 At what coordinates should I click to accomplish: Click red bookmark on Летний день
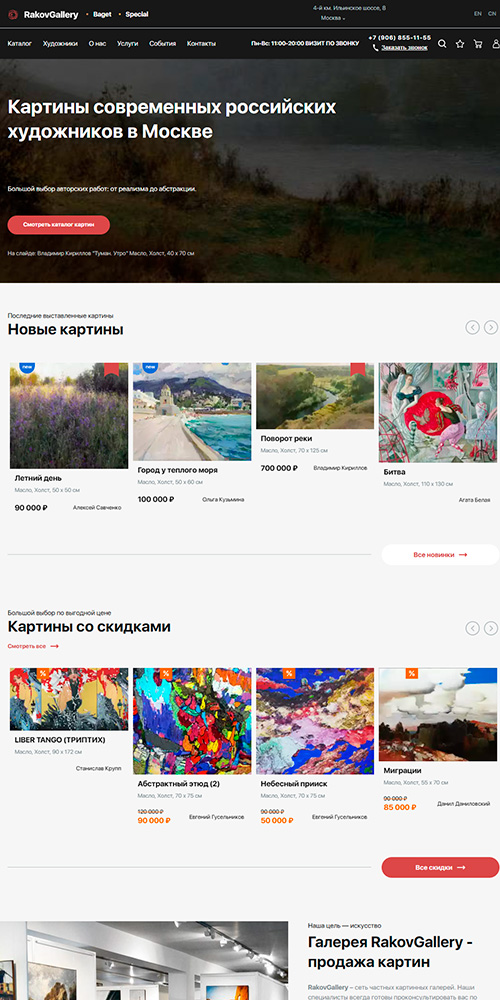coord(112,369)
